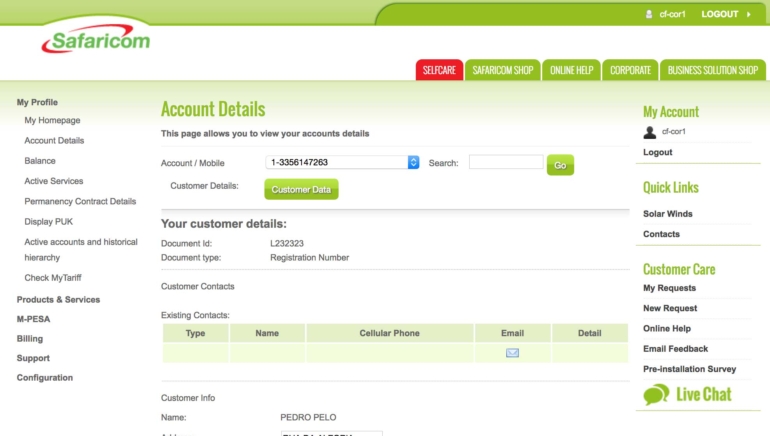Click the arrow icon next to LOGOUT
This screenshot has height=436, width=770.
[749, 14]
